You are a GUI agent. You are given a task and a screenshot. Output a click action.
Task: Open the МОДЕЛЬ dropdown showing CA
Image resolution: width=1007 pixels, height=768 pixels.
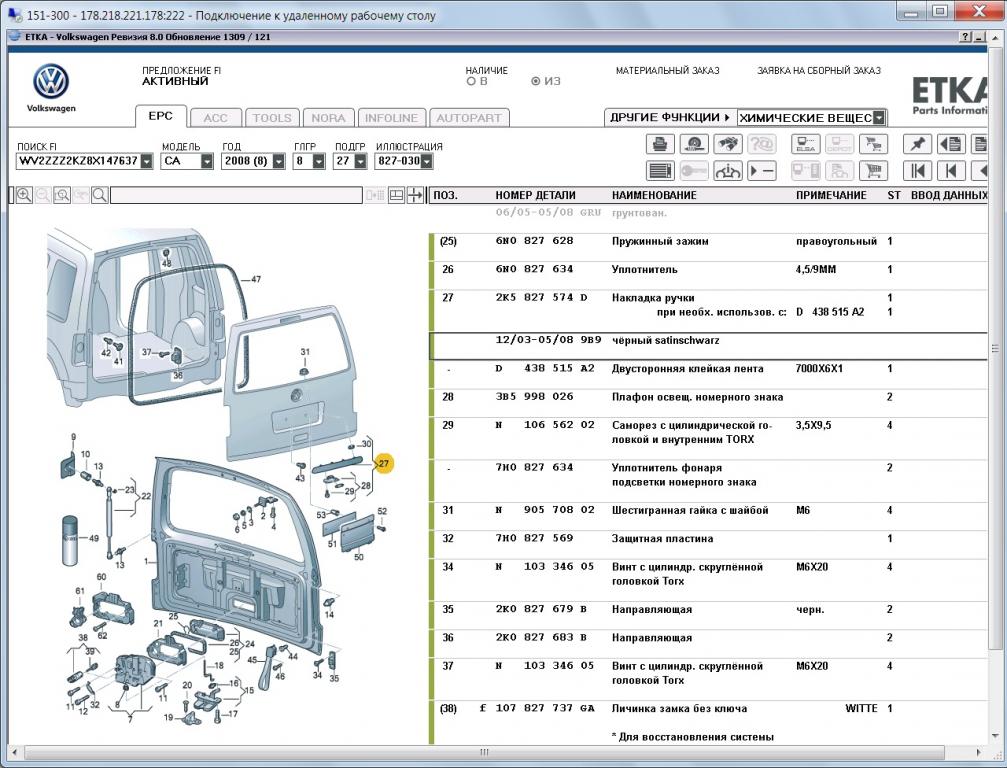tap(207, 161)
